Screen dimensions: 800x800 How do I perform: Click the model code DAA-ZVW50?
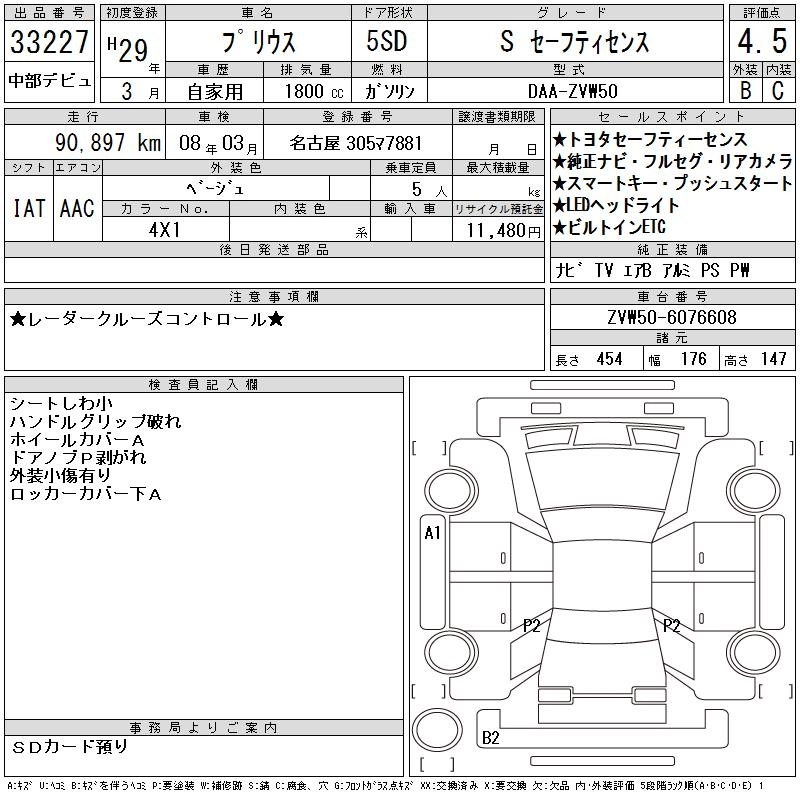tap(573, 90)
